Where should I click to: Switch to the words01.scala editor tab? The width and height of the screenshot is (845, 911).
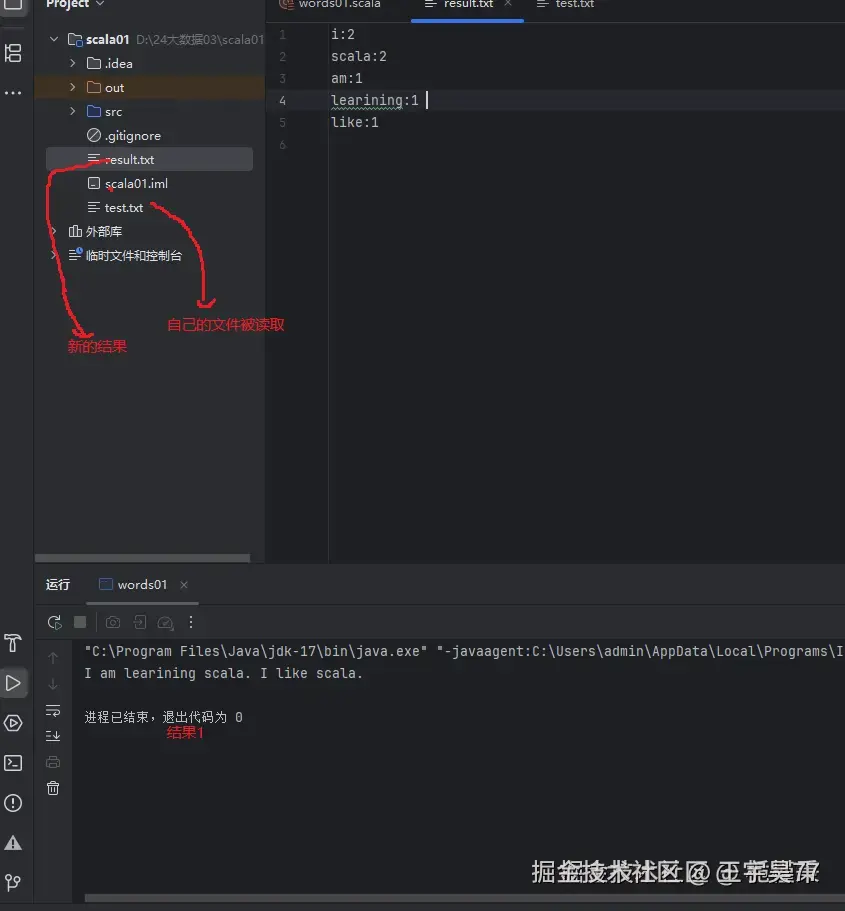point(331,5)
